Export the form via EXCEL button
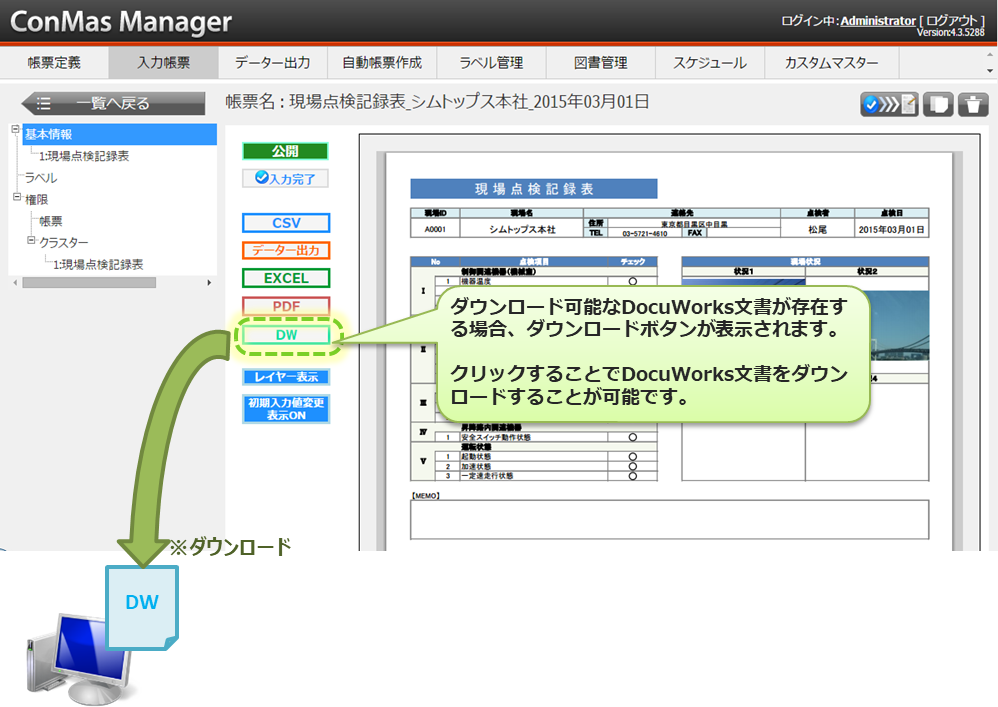Image resolution: width=998 pixels, height=707 pixels. [286, 278]
